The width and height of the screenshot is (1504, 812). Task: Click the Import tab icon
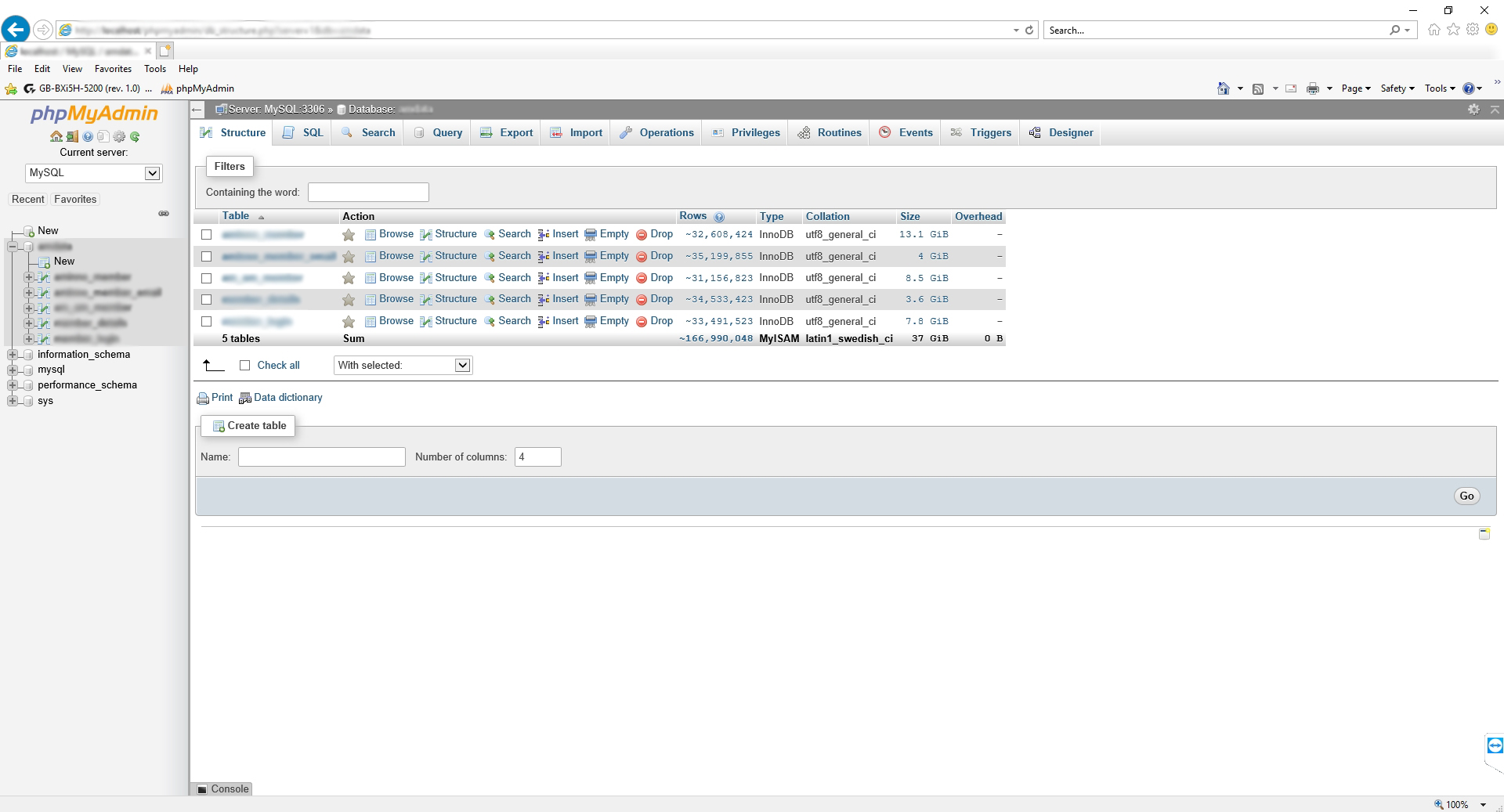556,132
